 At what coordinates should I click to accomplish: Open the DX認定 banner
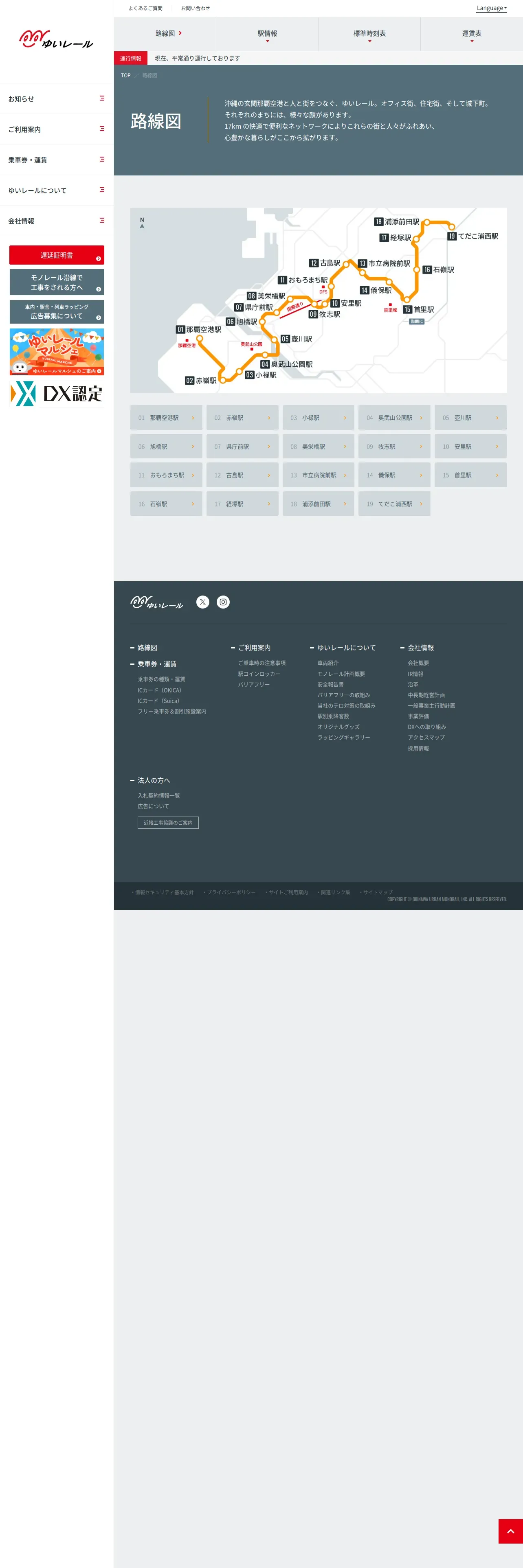tap(57, 393)
